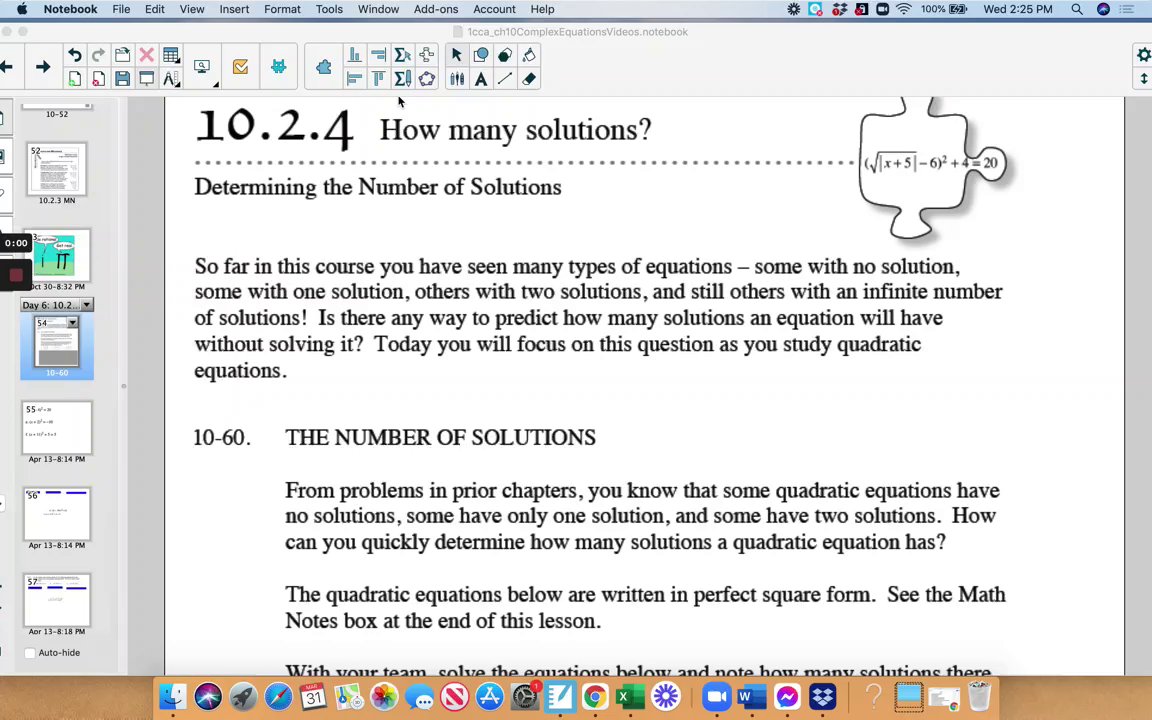The height and width of the screenshot is (720, 1152).
Task: Open Zoom from the dock
Action: [x=716, y=696]
